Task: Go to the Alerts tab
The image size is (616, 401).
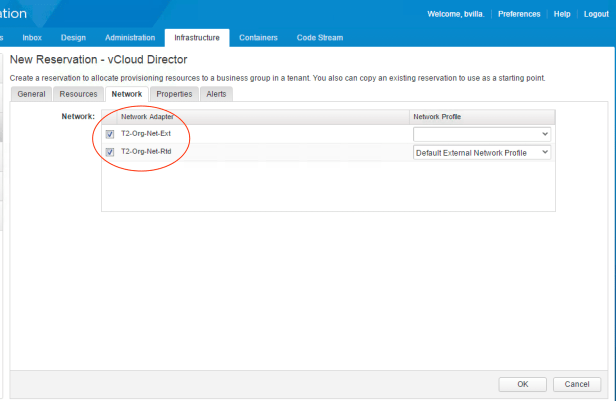Action: tap(216, 94)
